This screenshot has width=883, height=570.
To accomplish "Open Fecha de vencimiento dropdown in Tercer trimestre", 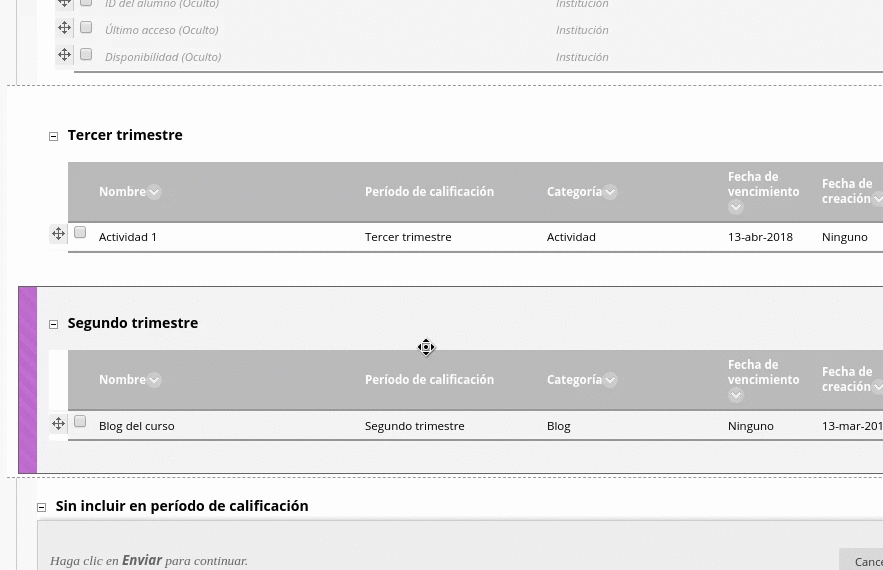I will 736,207.
